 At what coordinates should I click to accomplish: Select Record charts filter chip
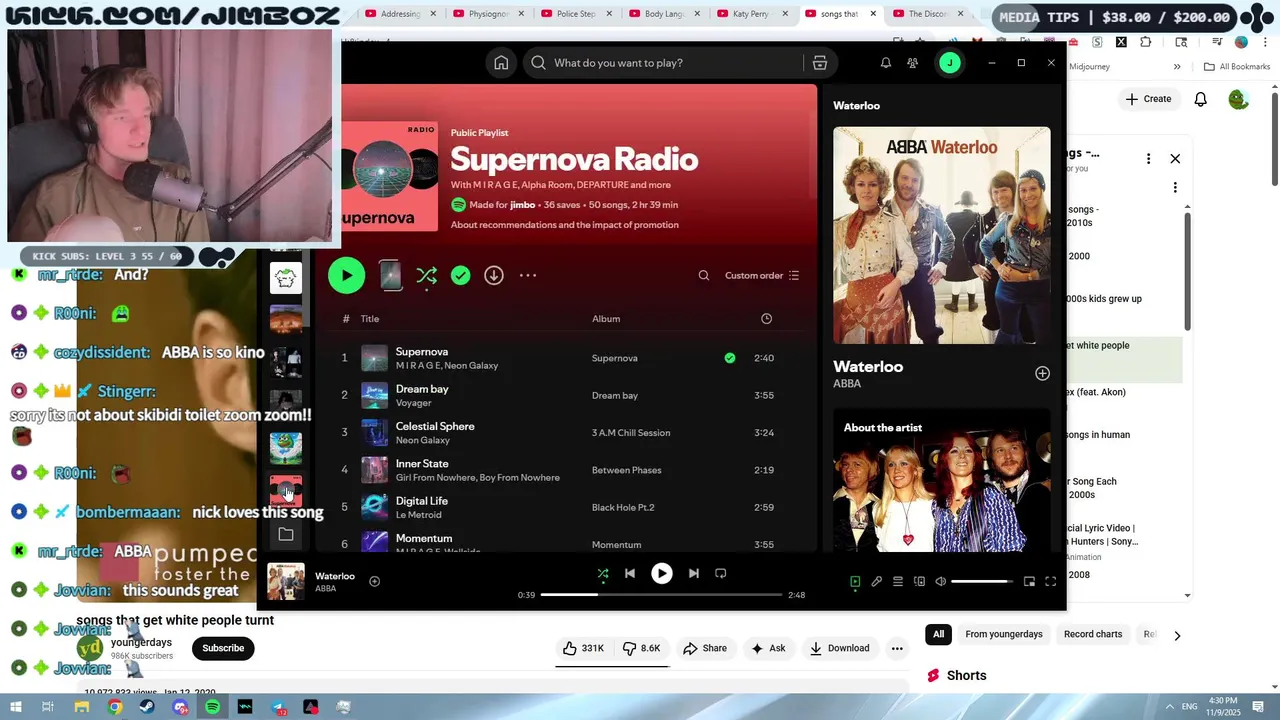coord(1093,635)
